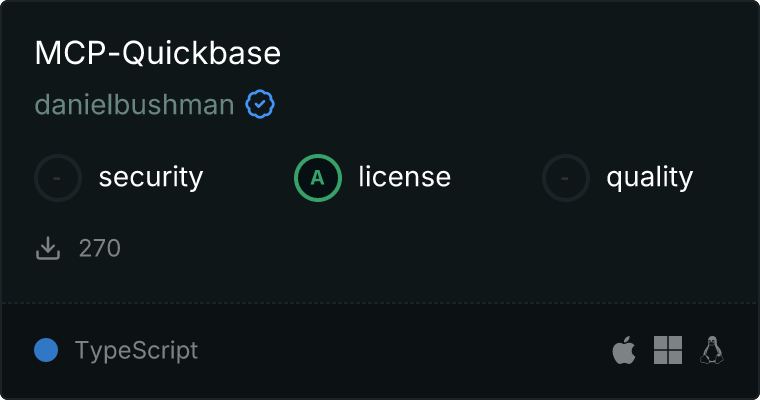Click the letter A in license circle
760x400 pixels.
tap(317, 178)
